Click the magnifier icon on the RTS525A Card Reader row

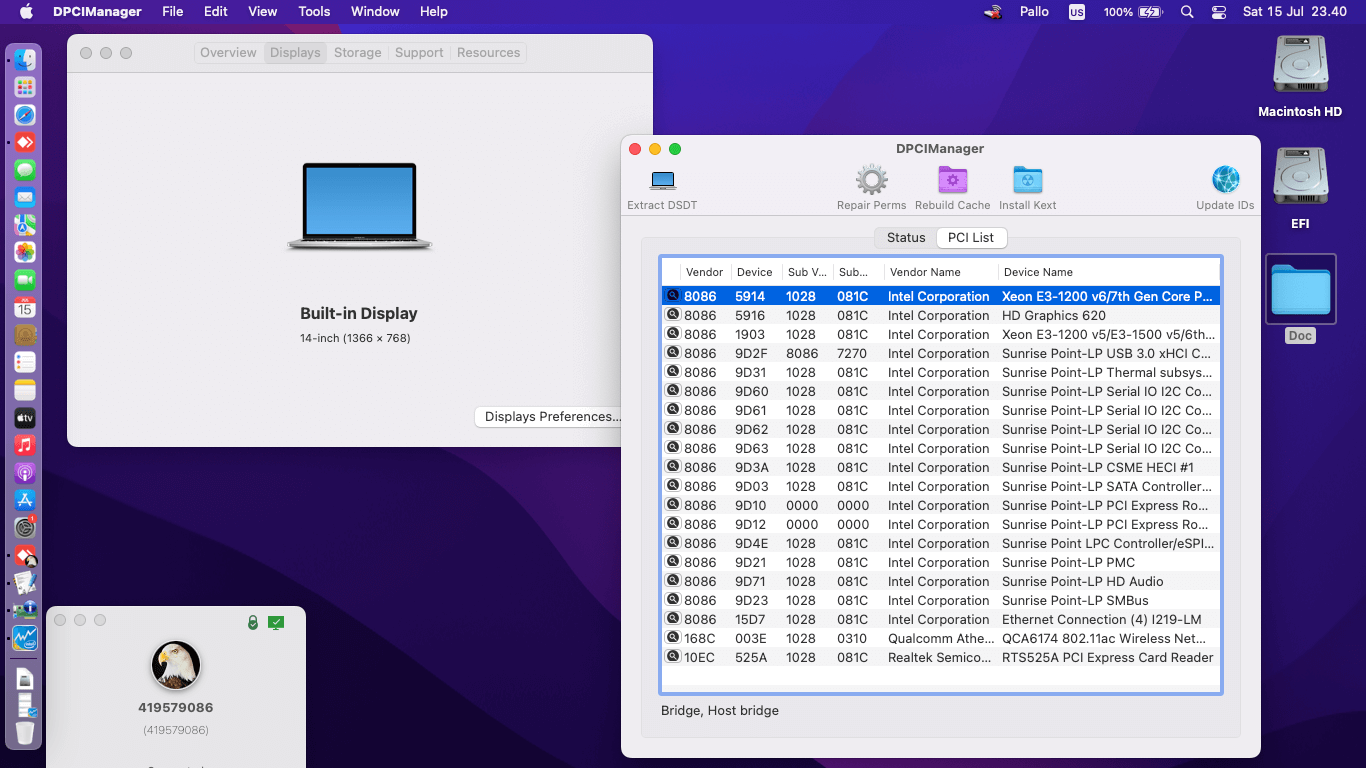(x=673, y=657)
